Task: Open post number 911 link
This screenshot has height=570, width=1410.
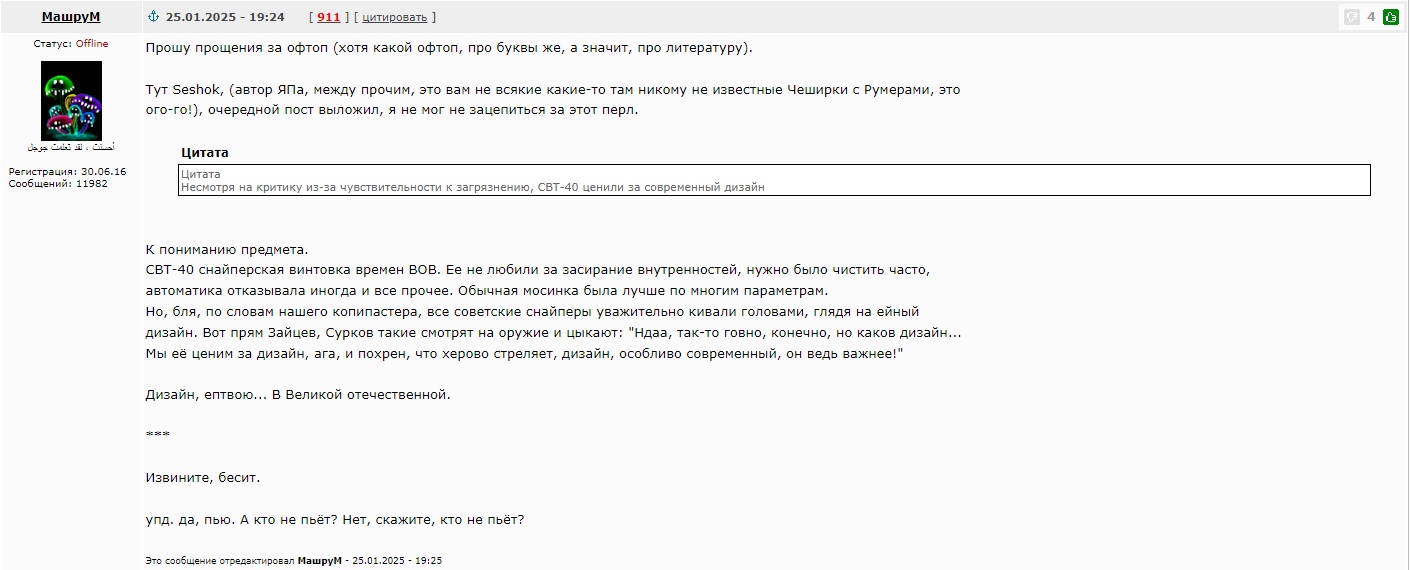Action: coord(329,17)
